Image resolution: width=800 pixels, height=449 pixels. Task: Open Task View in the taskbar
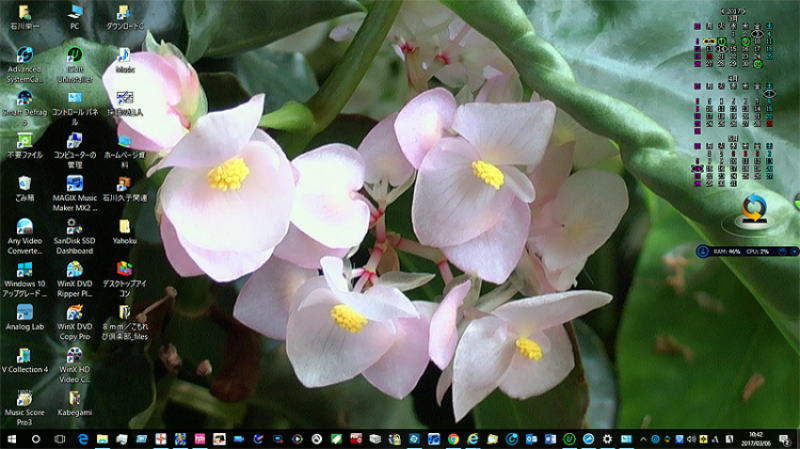pyautogui.click(x=60, y=439)
